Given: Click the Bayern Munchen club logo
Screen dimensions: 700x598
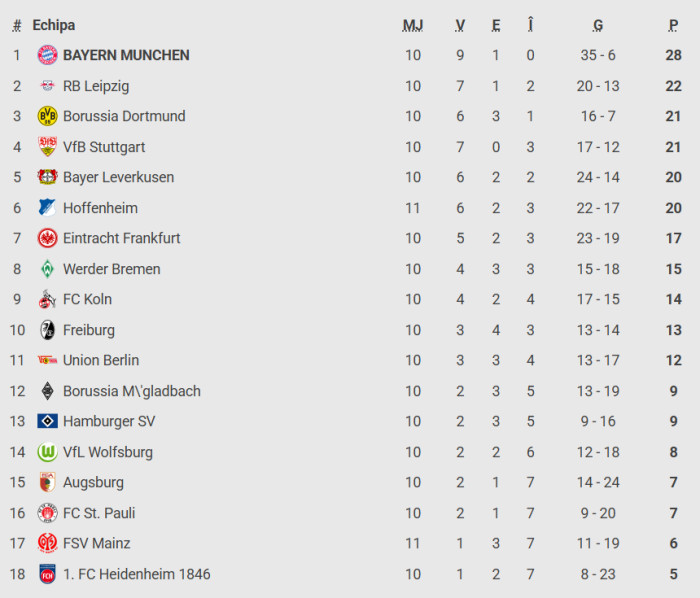Looking at the screenshot, I should click(47, 56).
